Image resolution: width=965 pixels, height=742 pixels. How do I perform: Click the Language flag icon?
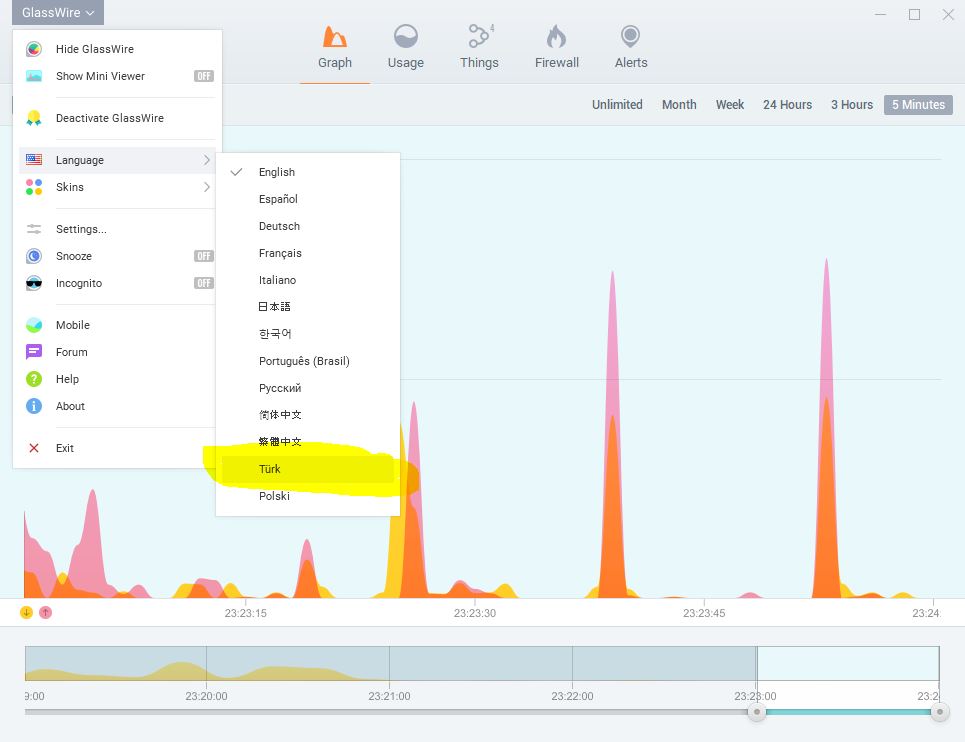34,160
